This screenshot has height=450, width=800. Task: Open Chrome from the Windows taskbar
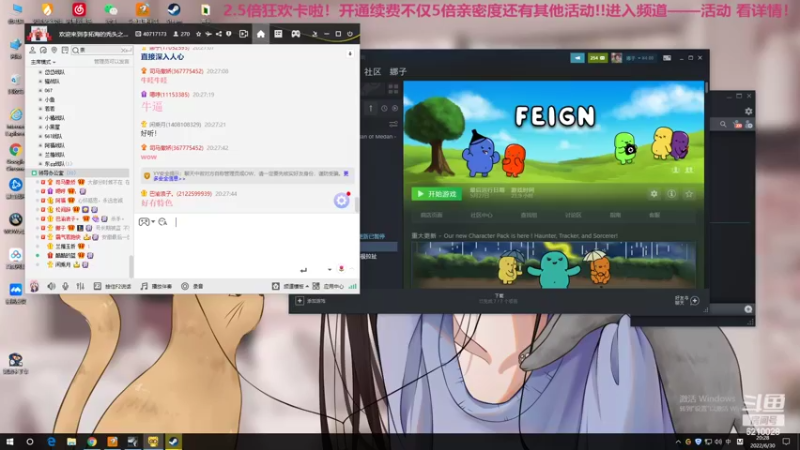[x=92, y=441]
